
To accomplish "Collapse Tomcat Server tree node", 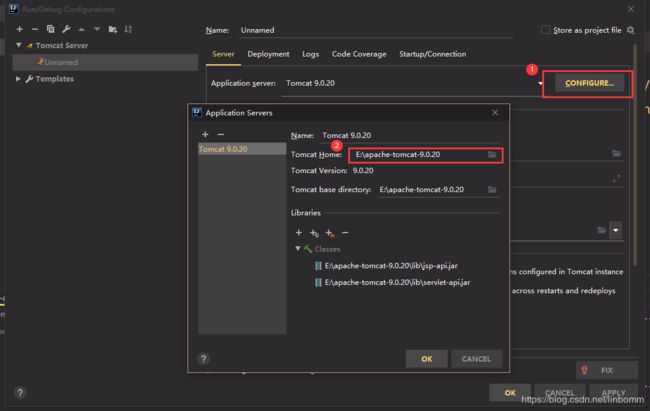I will (x=19, y=45).
